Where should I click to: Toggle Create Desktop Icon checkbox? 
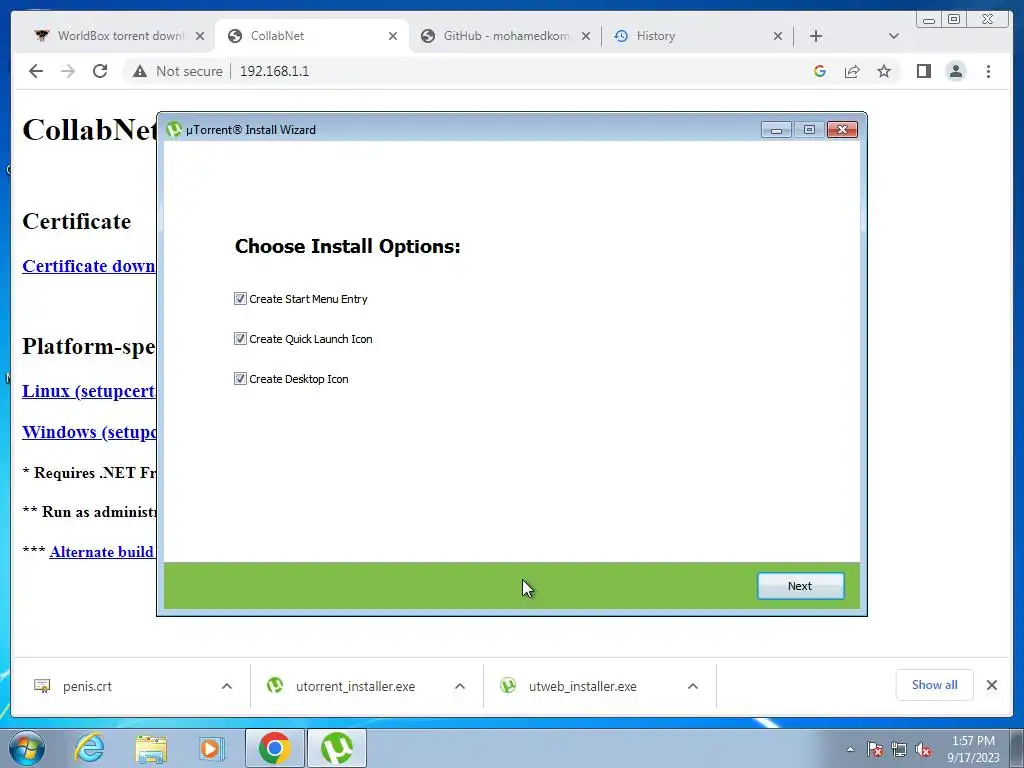pos(240,378)
